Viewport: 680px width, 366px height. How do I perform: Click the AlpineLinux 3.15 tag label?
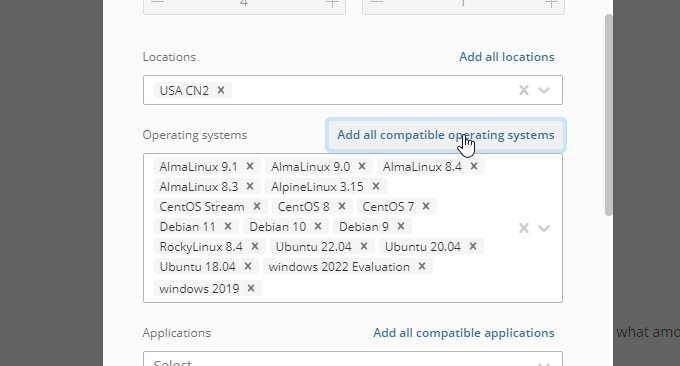[317, 186]
